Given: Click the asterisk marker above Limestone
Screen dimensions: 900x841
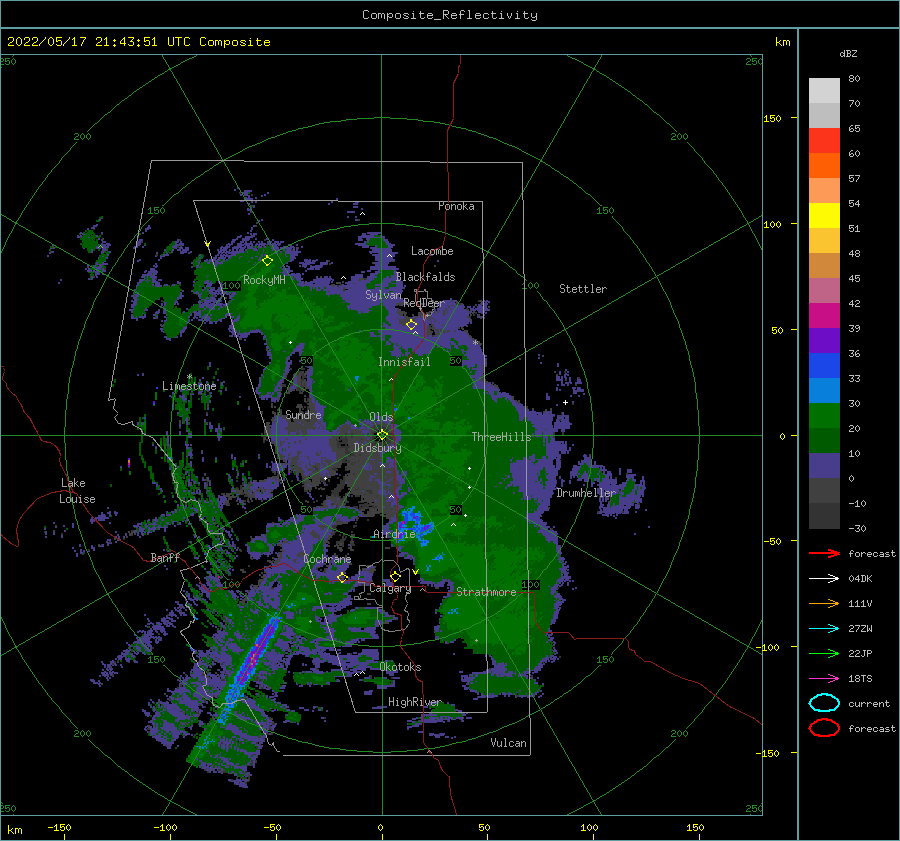Looking at the screenshot, I should [x=189, y=377].
